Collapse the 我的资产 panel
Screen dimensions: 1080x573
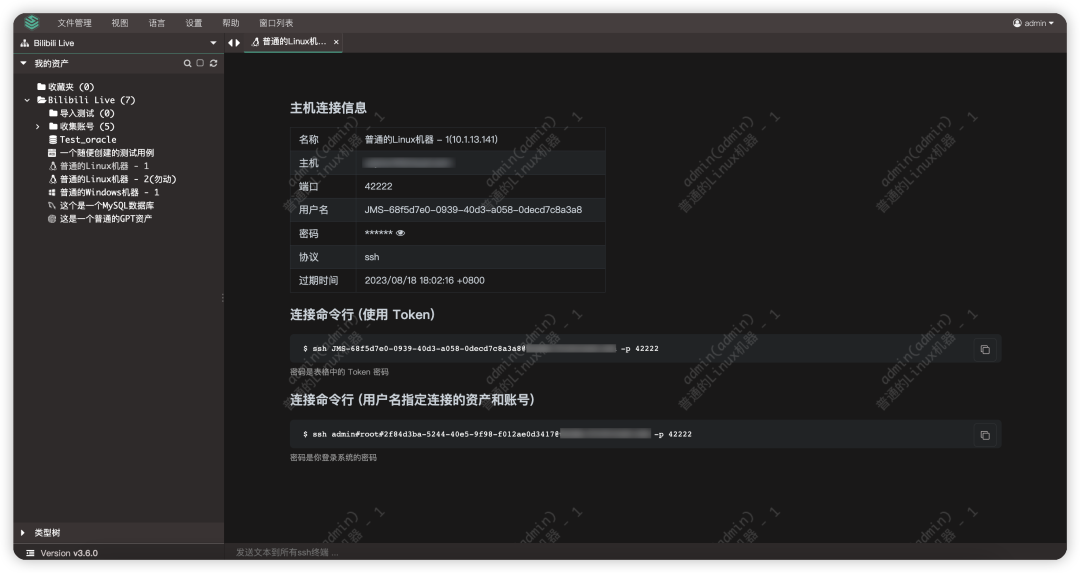pos(23,63)
